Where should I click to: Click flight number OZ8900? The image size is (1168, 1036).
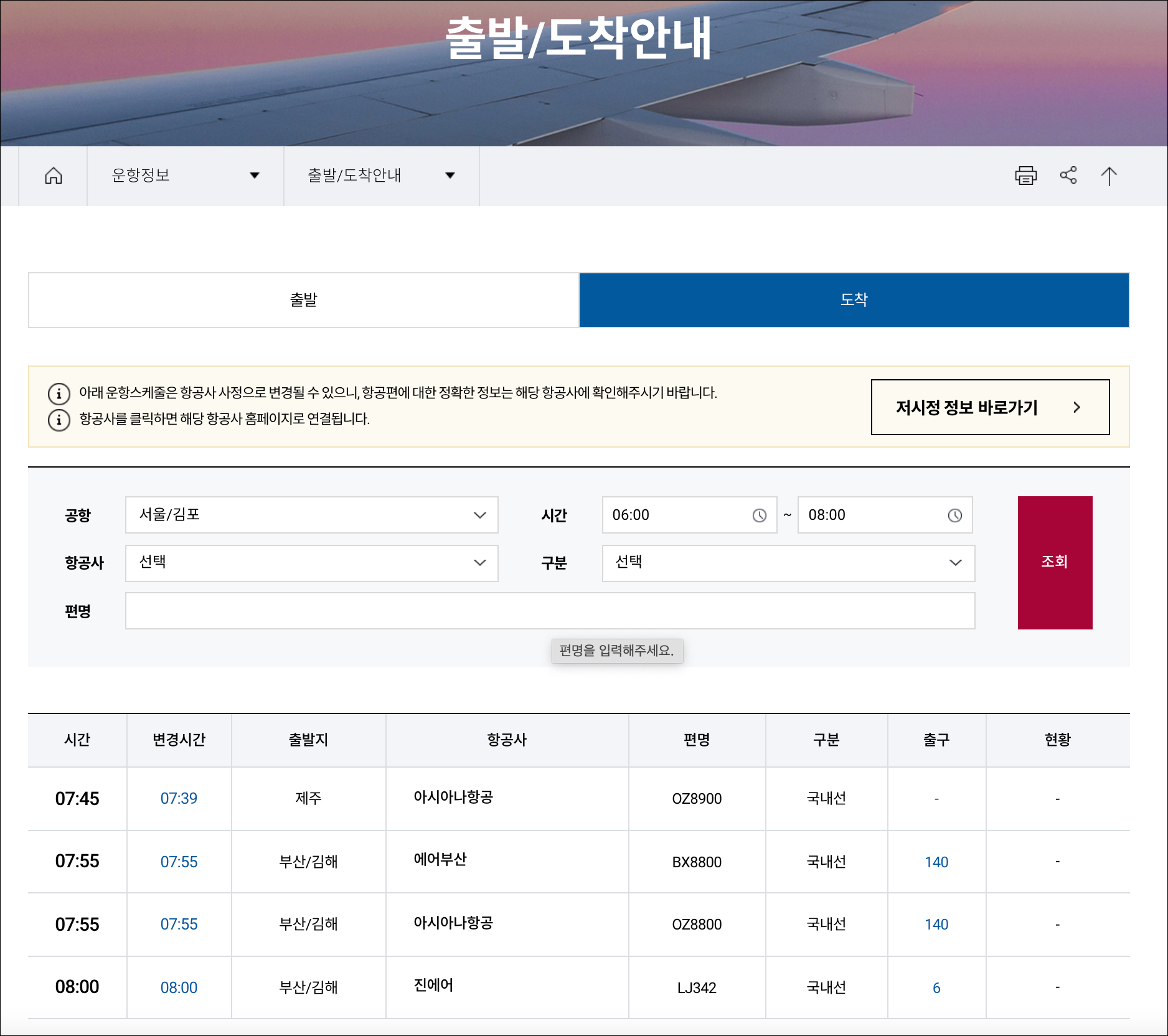pos(697,798)
